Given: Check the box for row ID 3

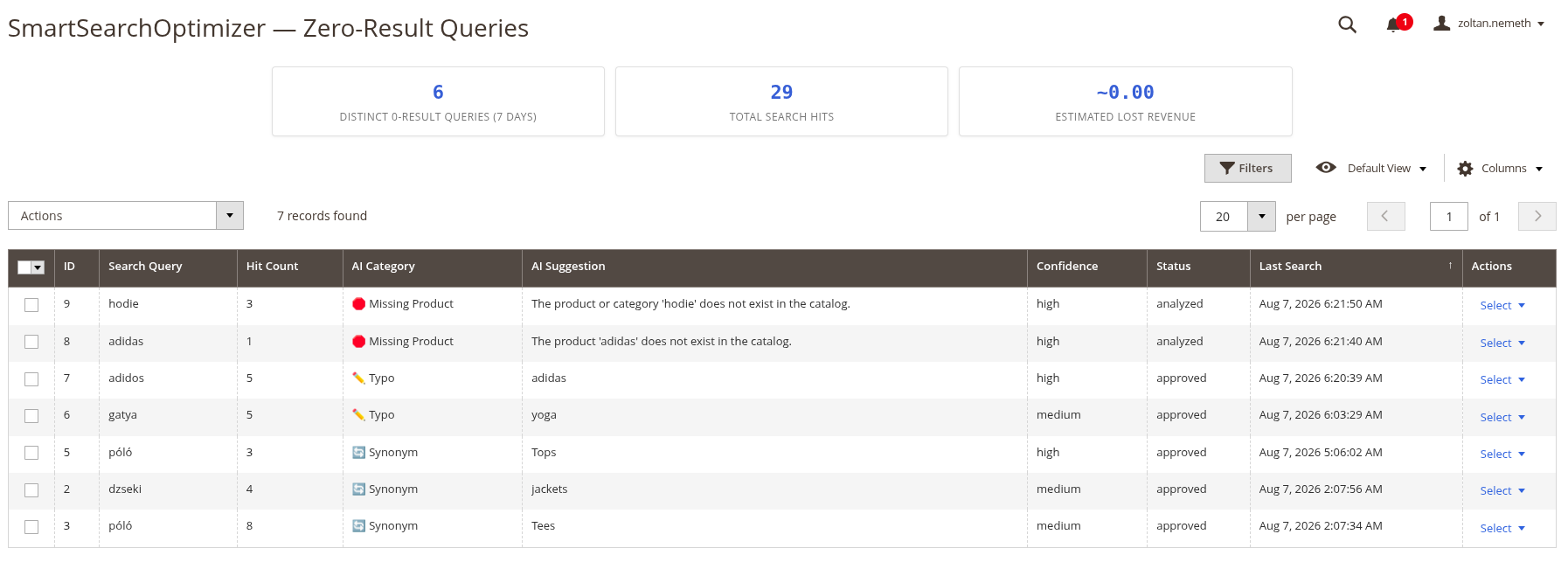Looking at the screenshot, I should (x=31, y=527).
